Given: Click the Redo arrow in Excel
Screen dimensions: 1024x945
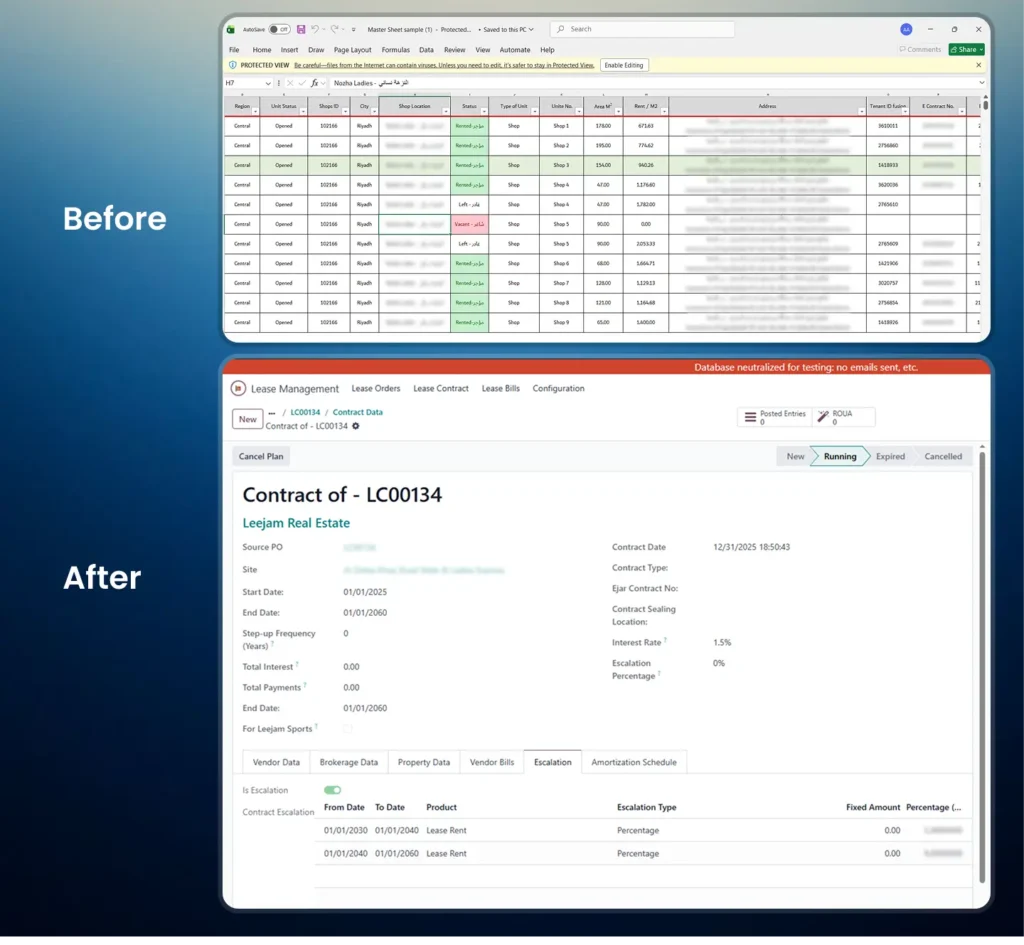Looking at the screenshot, I should click(x=334, y=29).
